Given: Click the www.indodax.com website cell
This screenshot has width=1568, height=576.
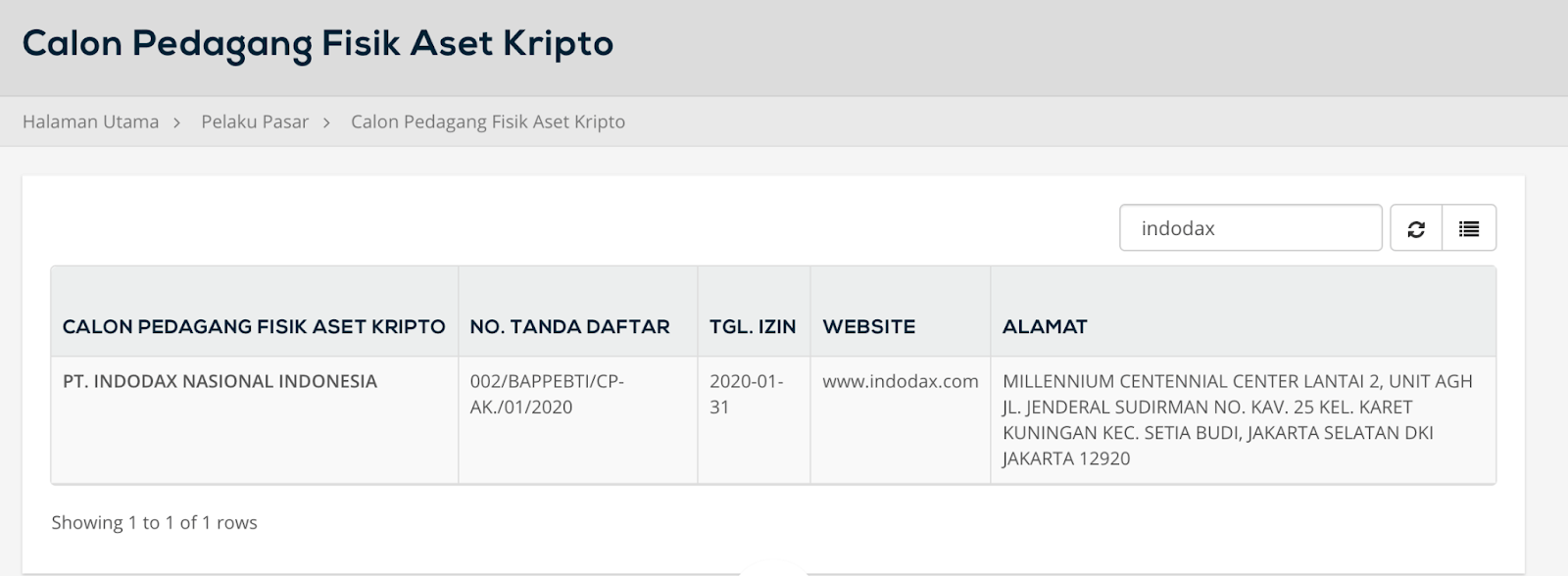Looking at the screenshot, I should tap(900, 381).
